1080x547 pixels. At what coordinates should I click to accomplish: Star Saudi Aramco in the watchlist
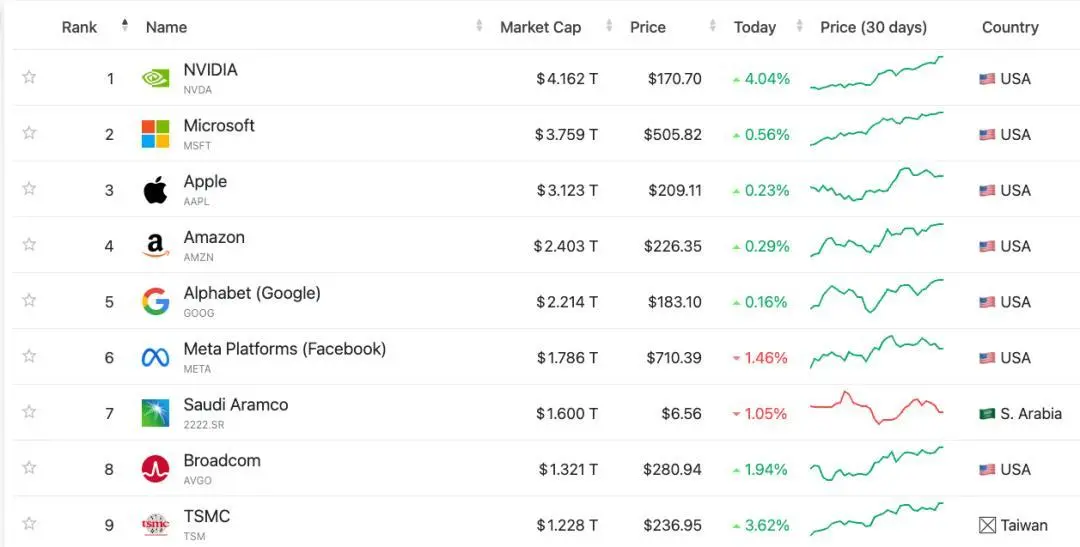[x=29, y=412]
